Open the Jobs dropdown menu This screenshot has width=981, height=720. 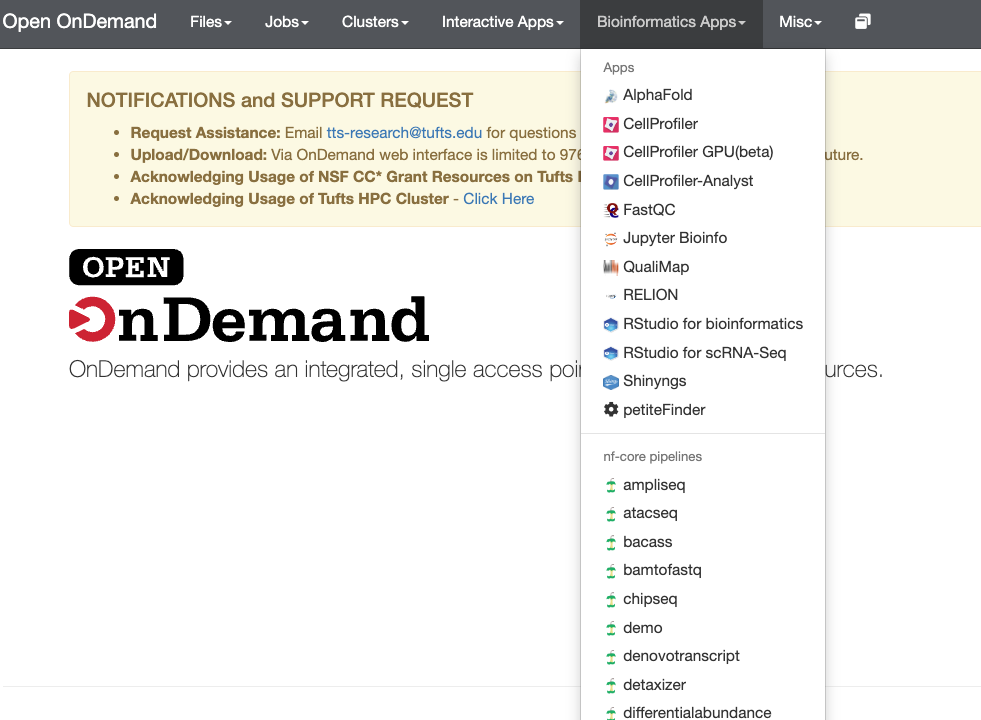(287, 22)
